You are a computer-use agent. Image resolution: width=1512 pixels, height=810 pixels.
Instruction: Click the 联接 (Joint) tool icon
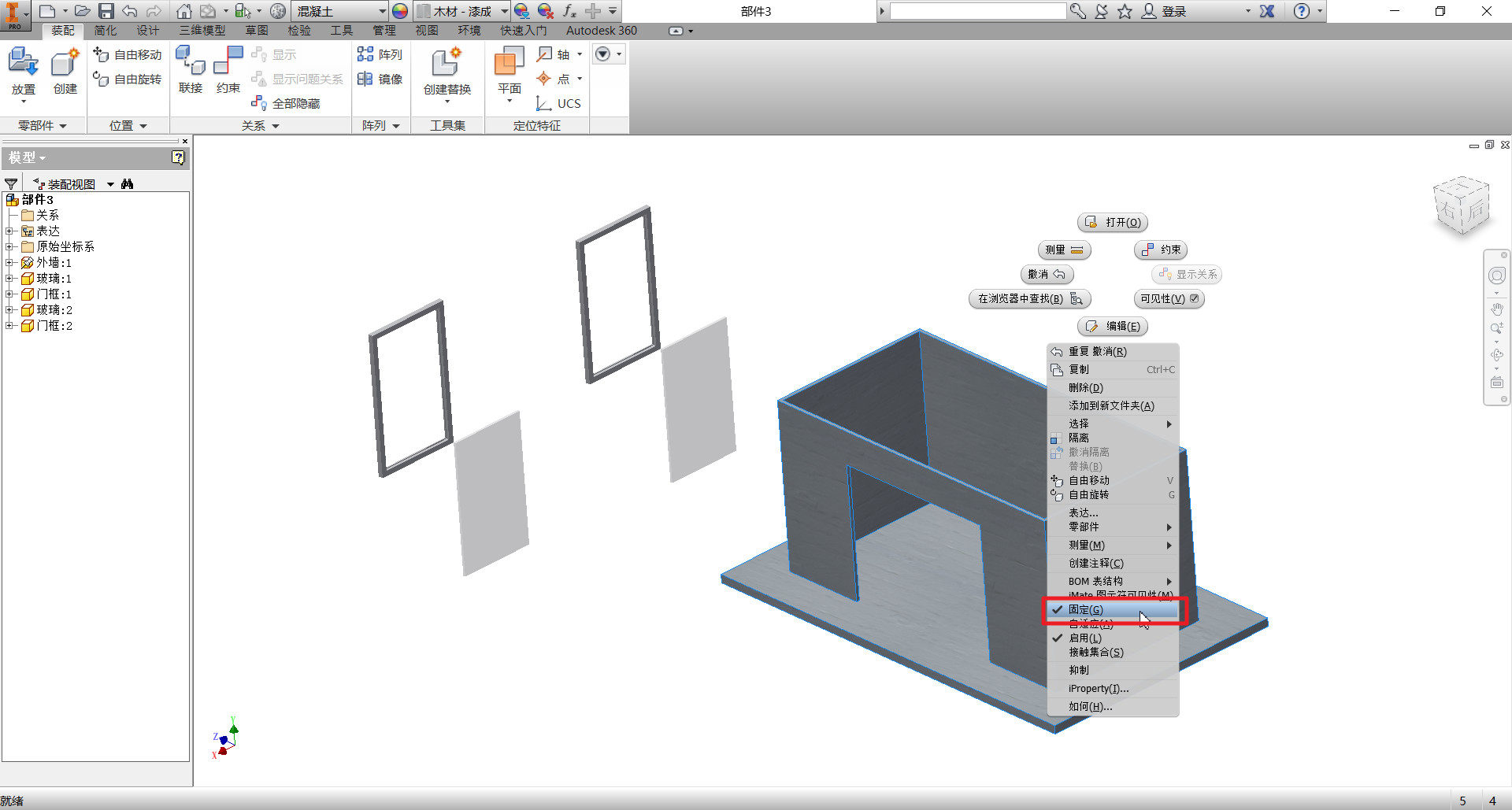point(191,71)
